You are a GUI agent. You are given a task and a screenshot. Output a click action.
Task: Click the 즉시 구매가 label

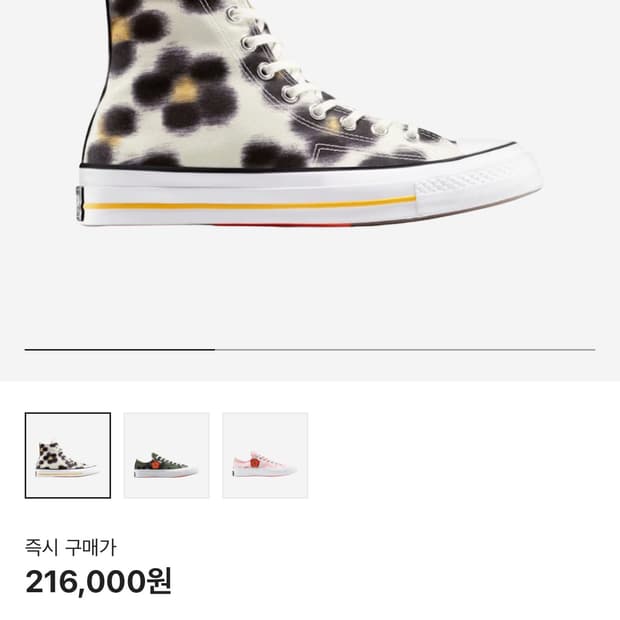[71, 547]
